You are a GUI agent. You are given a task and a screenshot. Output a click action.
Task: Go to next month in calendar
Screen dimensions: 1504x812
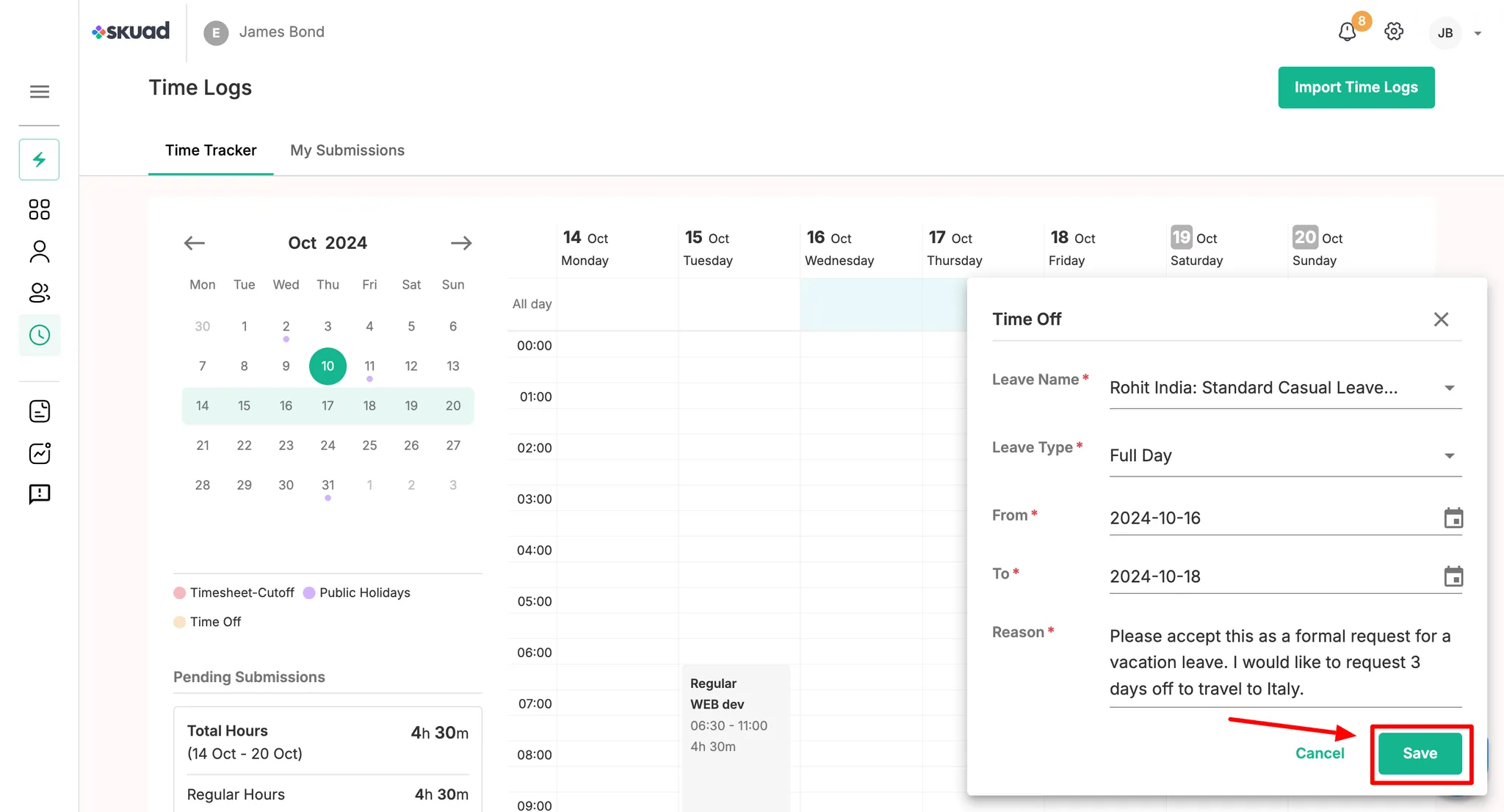coord(461,243)
